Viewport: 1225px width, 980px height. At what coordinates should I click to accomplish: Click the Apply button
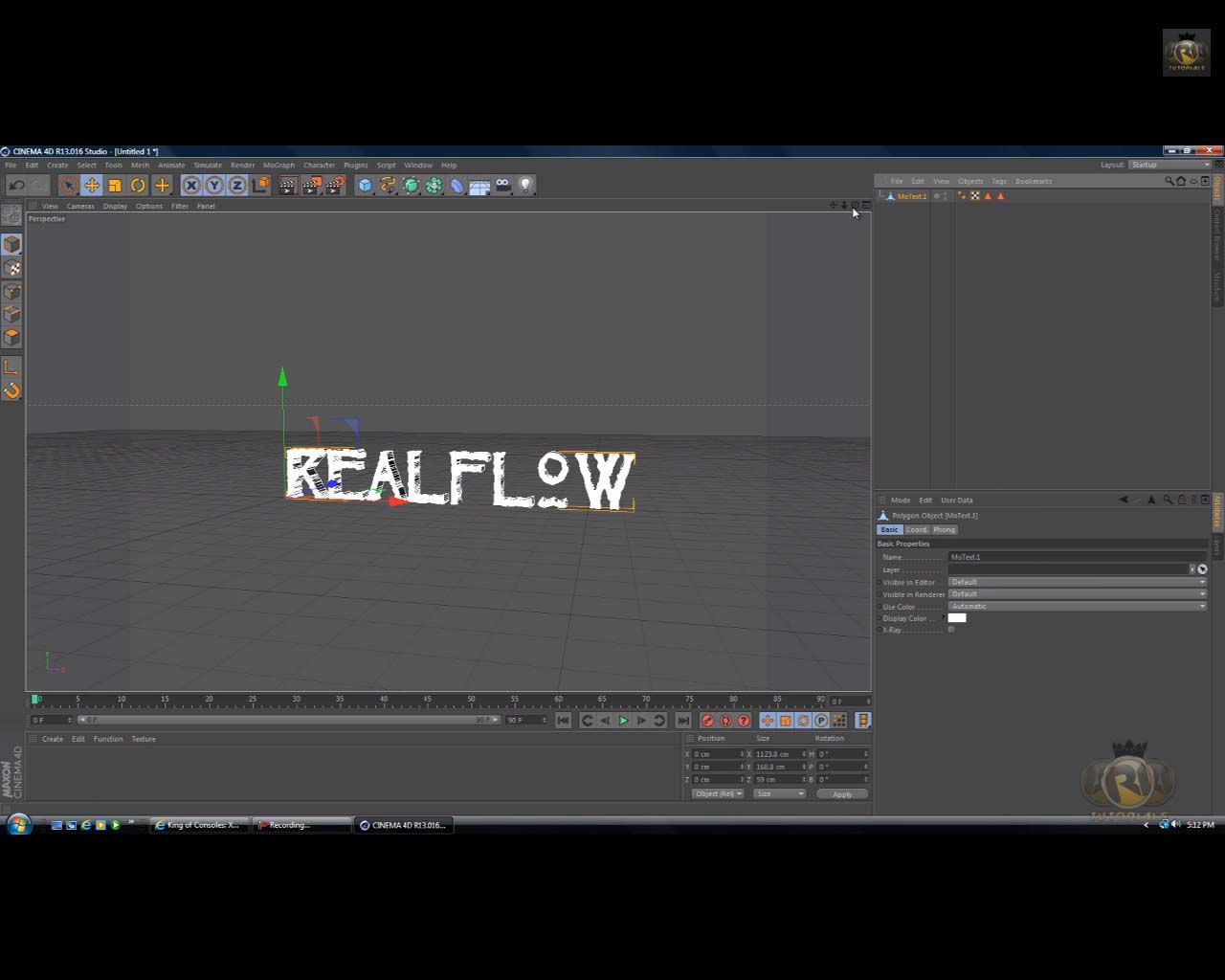[x=842, y=794]
